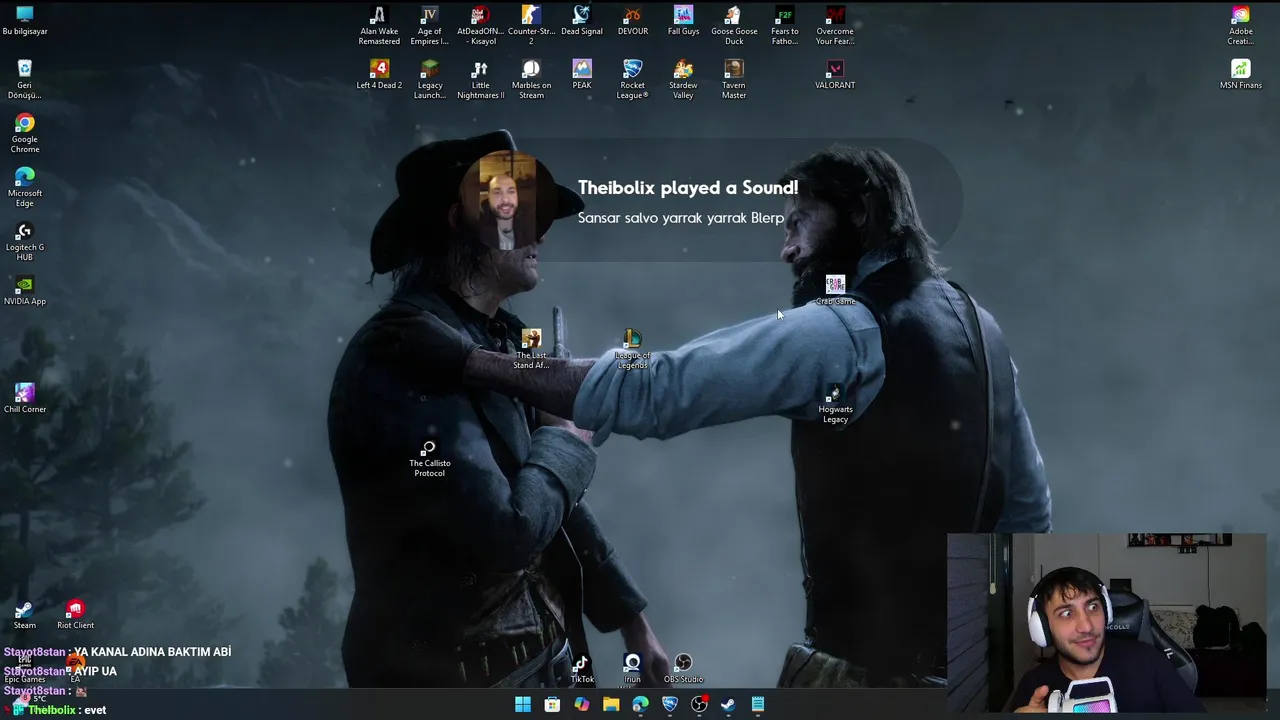This screenshot has width=1280, height=720.
Task: Switch to Edge in taskbar
Action: pos(640,705)
